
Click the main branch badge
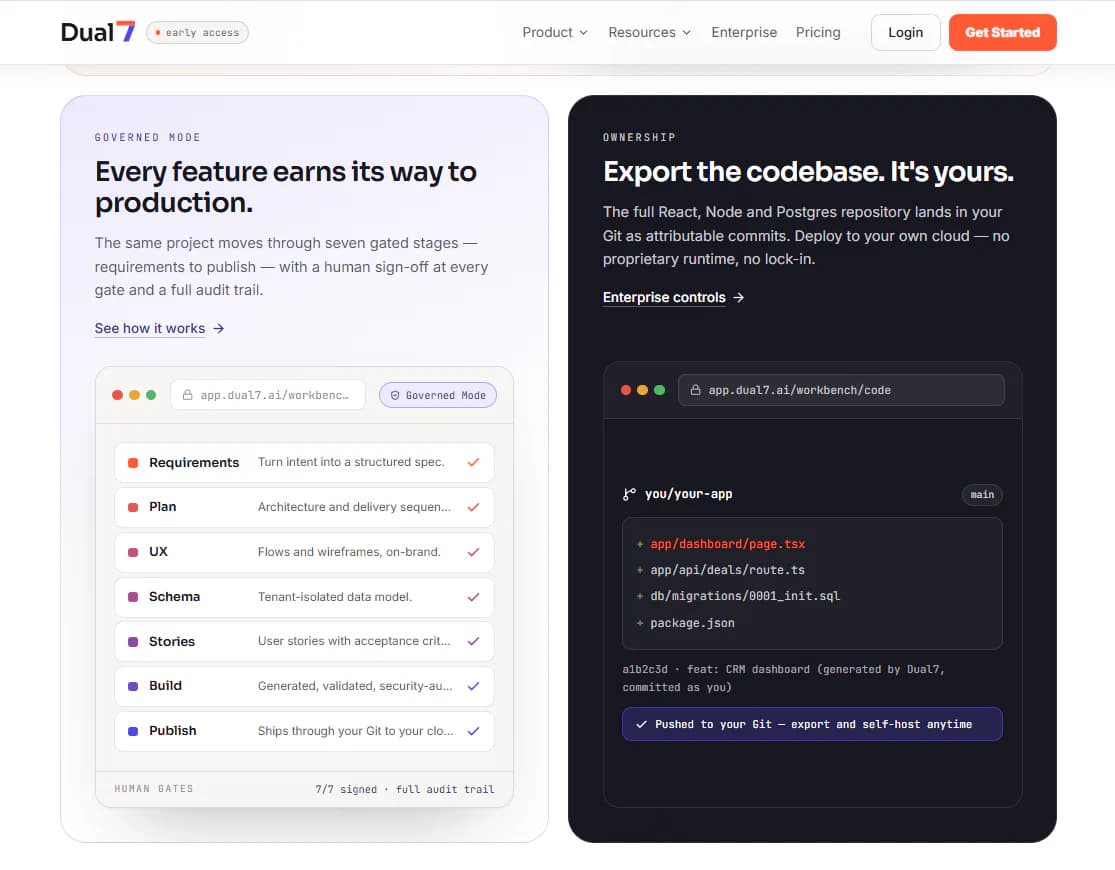[982, 494]
